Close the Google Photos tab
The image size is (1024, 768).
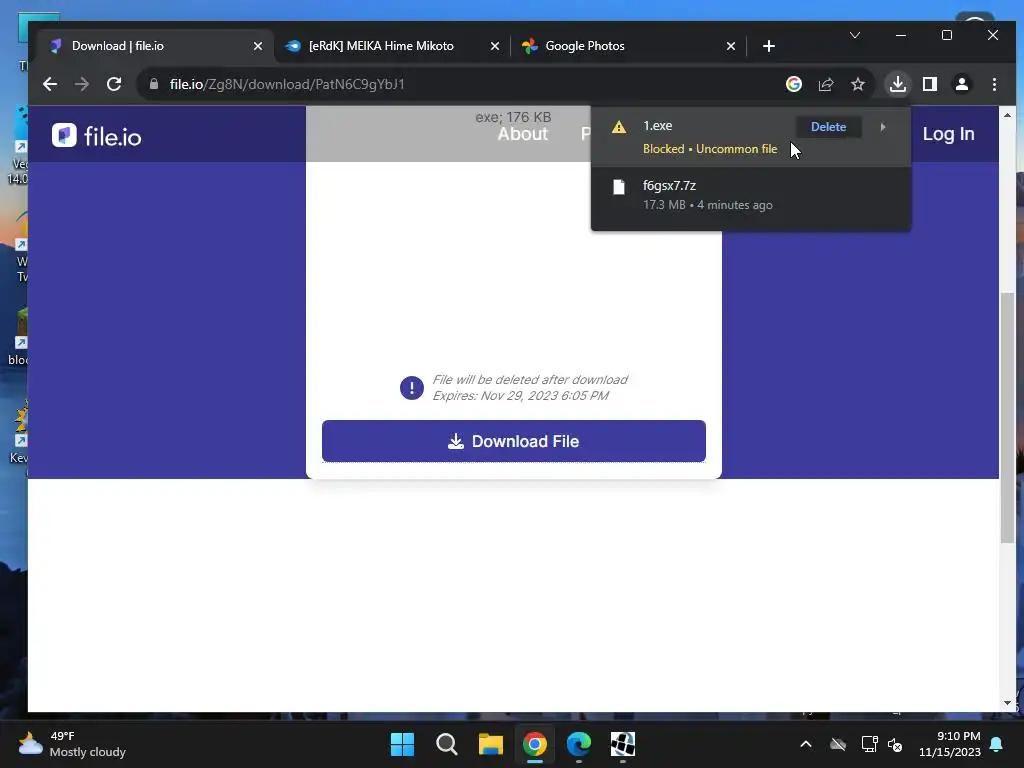[731, 46]
